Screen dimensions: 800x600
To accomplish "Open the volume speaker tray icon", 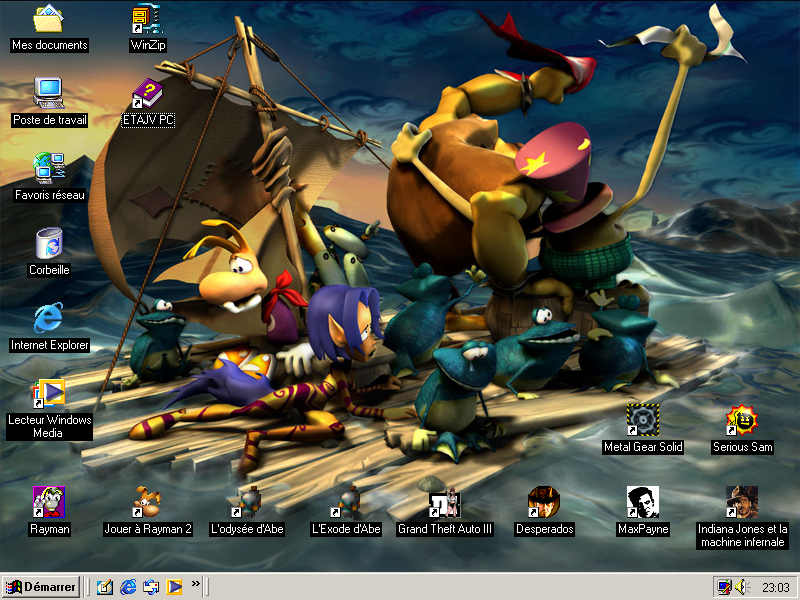I will 742,587.
